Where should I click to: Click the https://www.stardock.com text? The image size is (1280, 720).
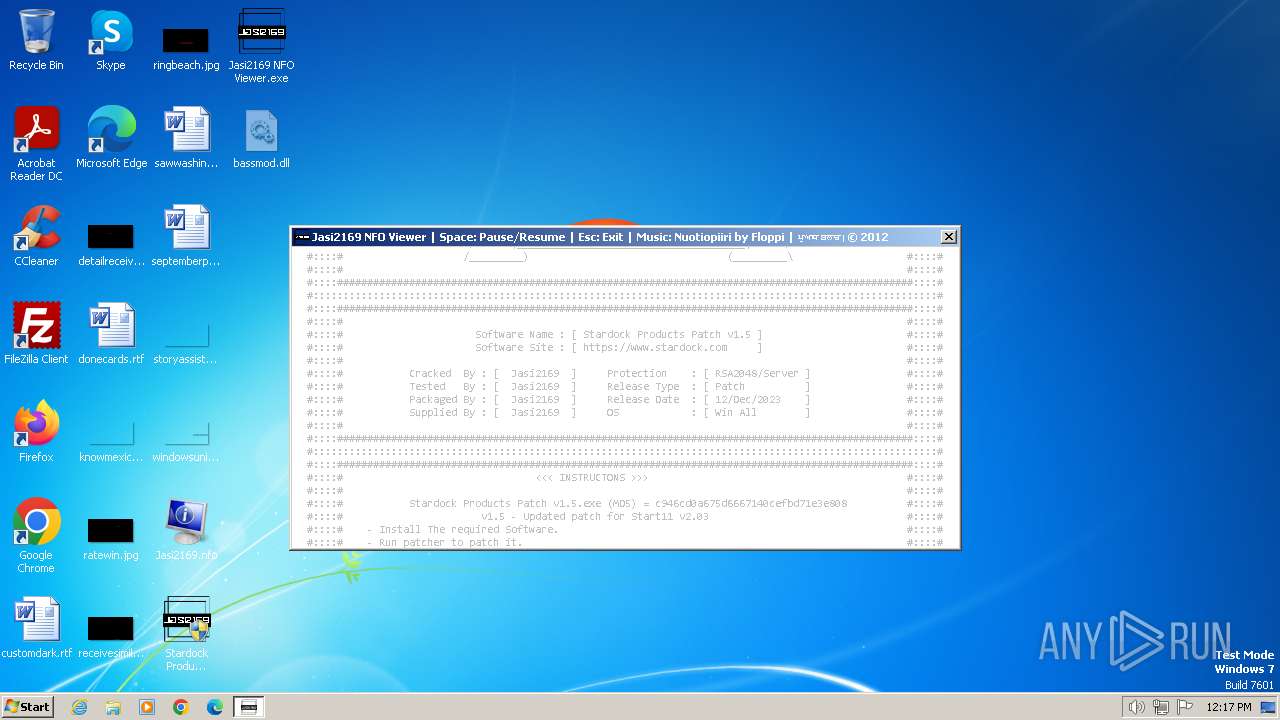(x=655, y=348)
